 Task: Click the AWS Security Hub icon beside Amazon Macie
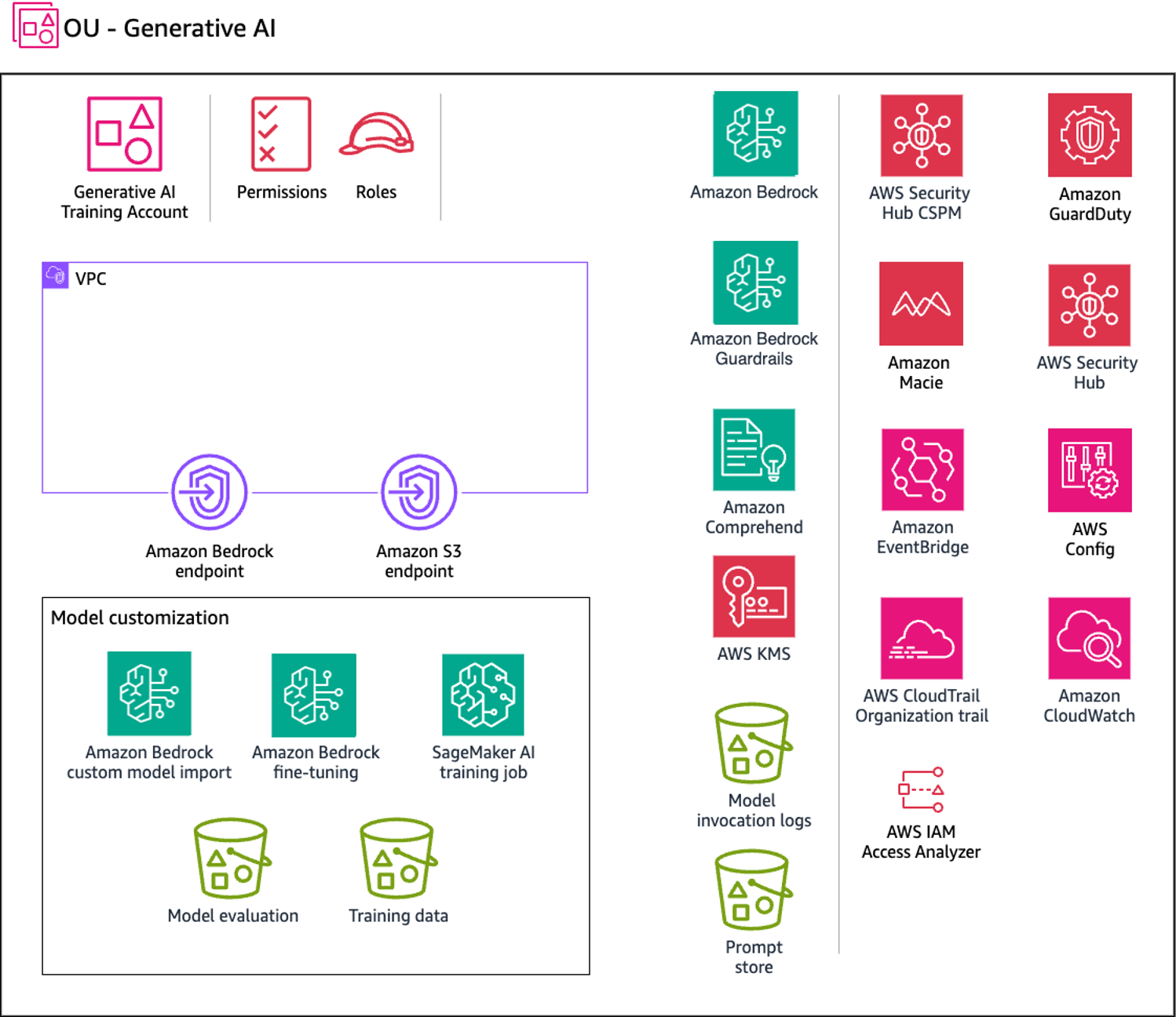tap(1089, 305)
